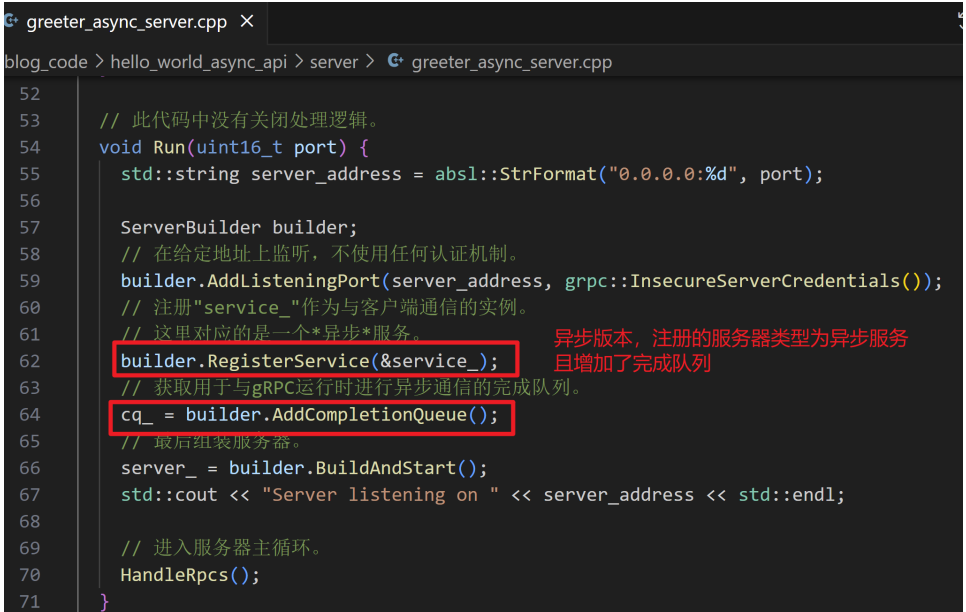Click AddCompletionQueue method call
Image resolution: width=966 pixels, height=612 pixels.
click(x=369, y=415)
